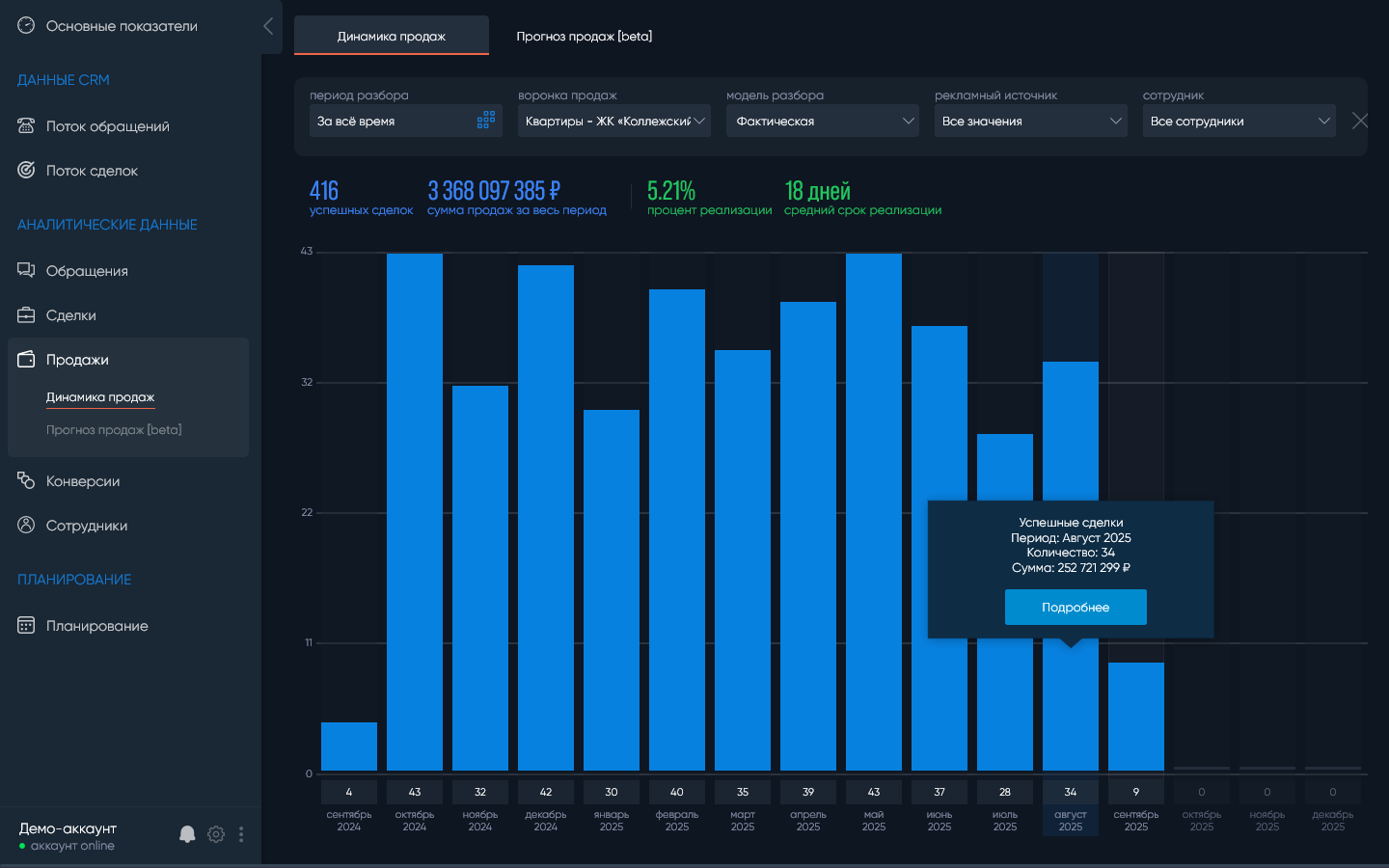
Task: Click the Поток сделок target icon
Action: tap(26, 171)
